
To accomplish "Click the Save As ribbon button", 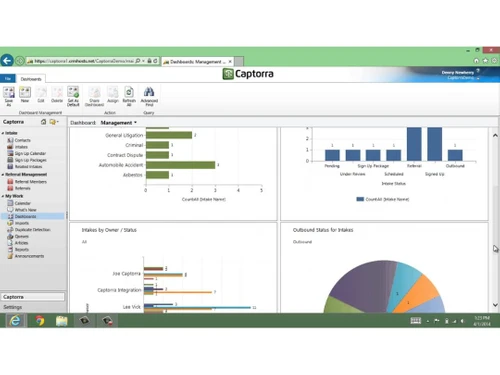I will tap(9, 96).
